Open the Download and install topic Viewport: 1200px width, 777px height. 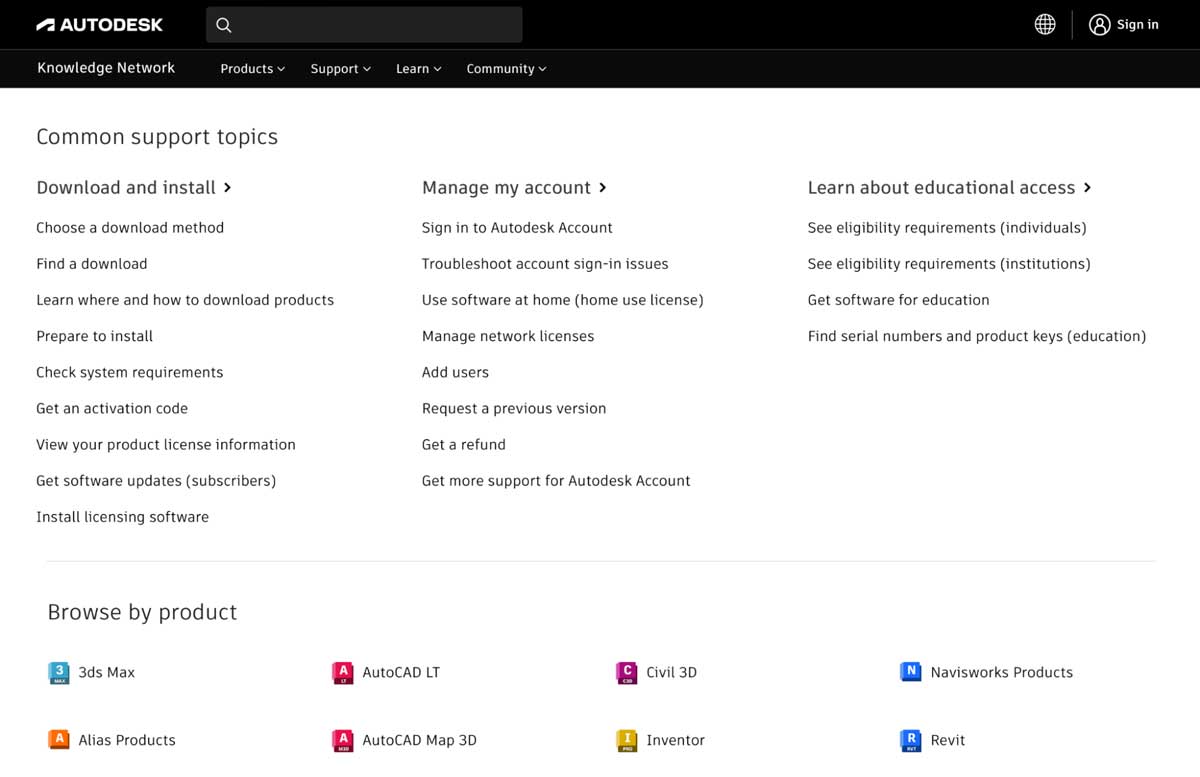[x=125, y=187]
